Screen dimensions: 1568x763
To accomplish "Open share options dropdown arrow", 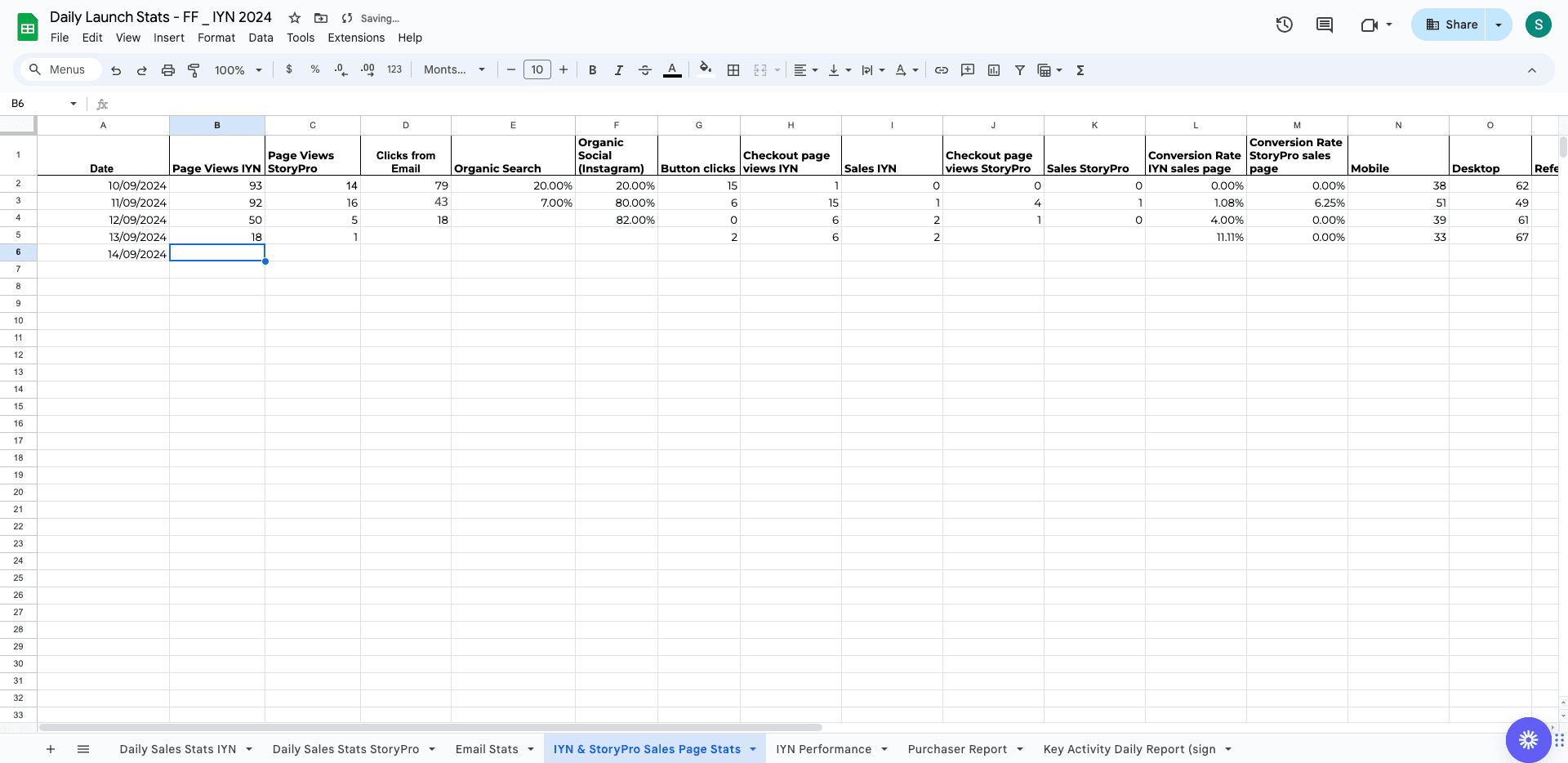I will tap(1499, 25).
